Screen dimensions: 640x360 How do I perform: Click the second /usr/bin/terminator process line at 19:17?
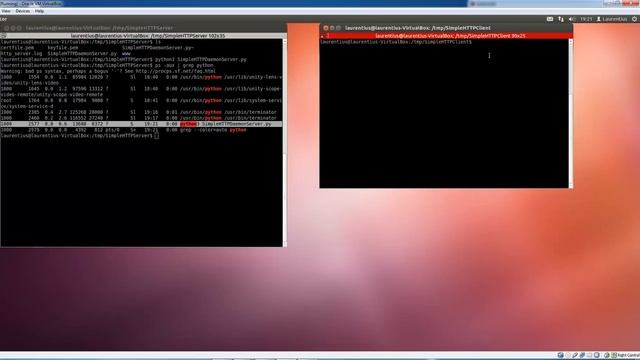click(139, 118)
